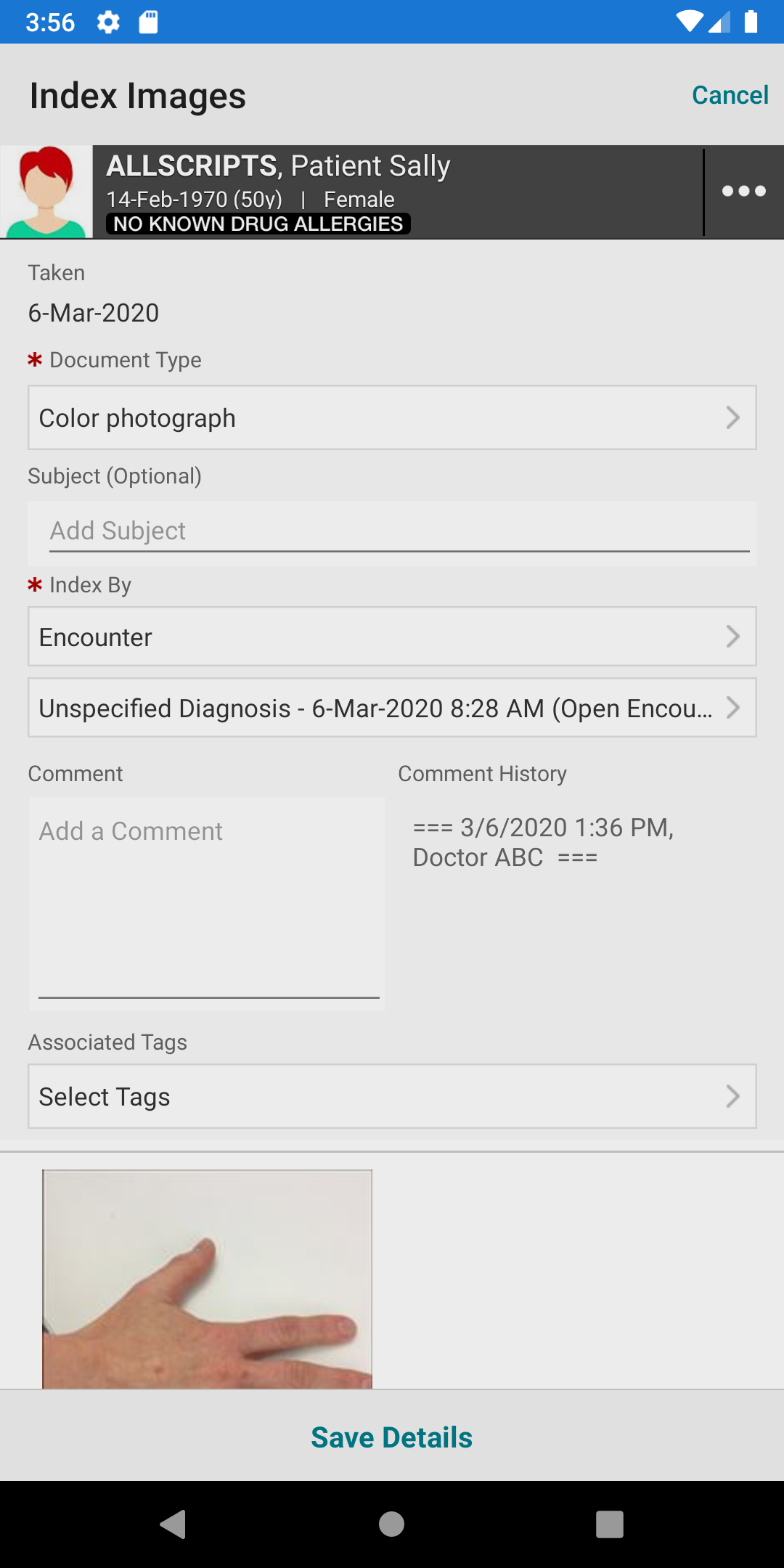This screenshot has height=1568, width=784.
Task: Tap the SD card status icon
Action: pos(148,23)
